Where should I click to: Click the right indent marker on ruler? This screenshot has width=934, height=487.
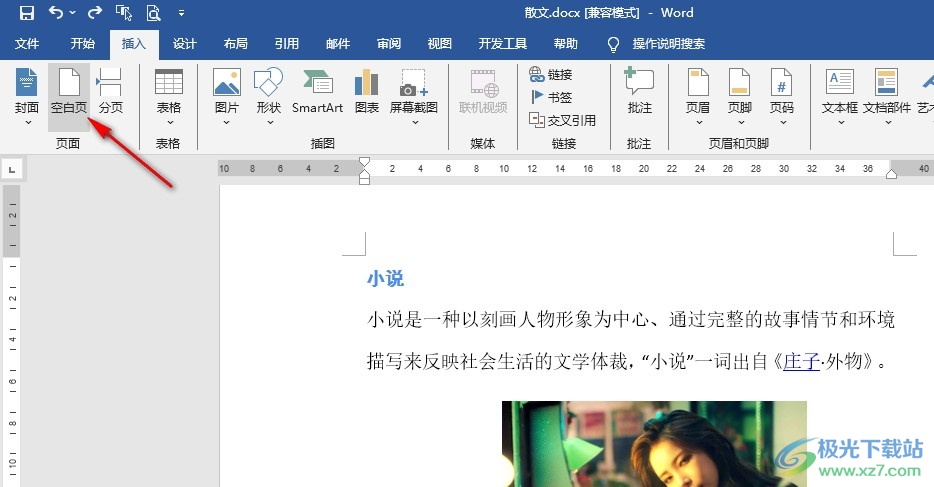tap(892, 174)
